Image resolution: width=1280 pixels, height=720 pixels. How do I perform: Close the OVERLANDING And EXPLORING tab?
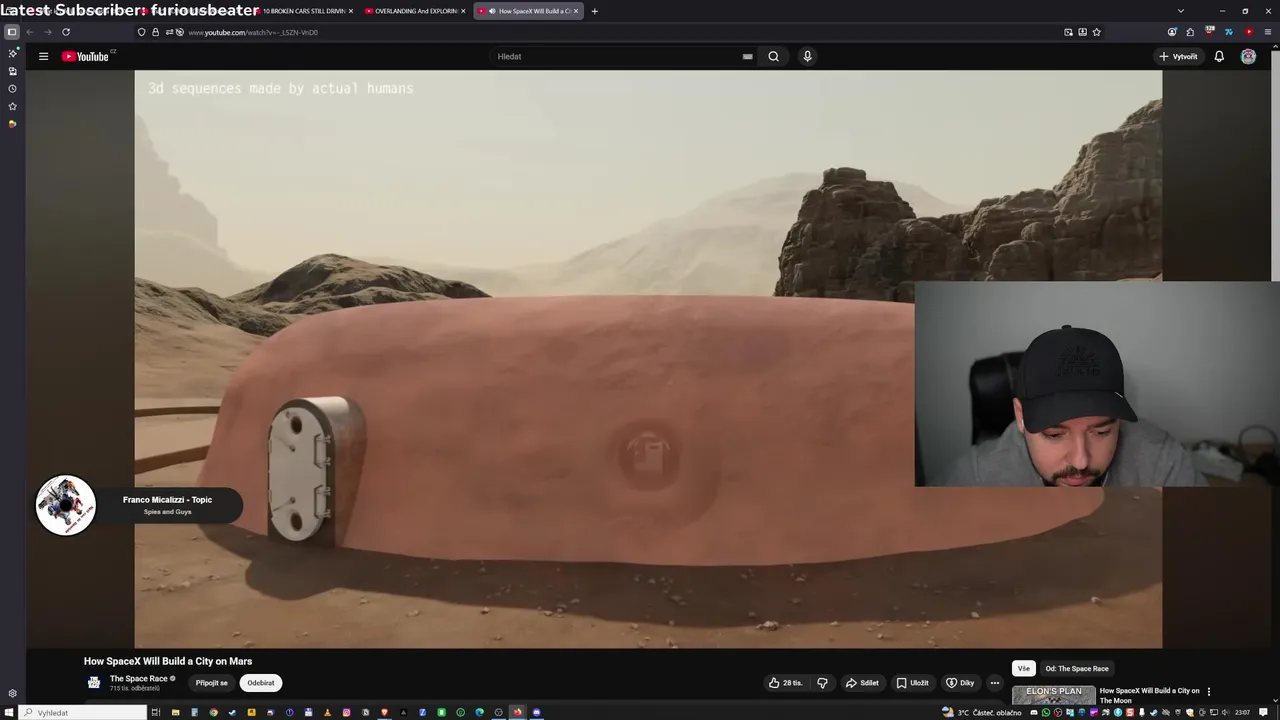click(463, 11)
